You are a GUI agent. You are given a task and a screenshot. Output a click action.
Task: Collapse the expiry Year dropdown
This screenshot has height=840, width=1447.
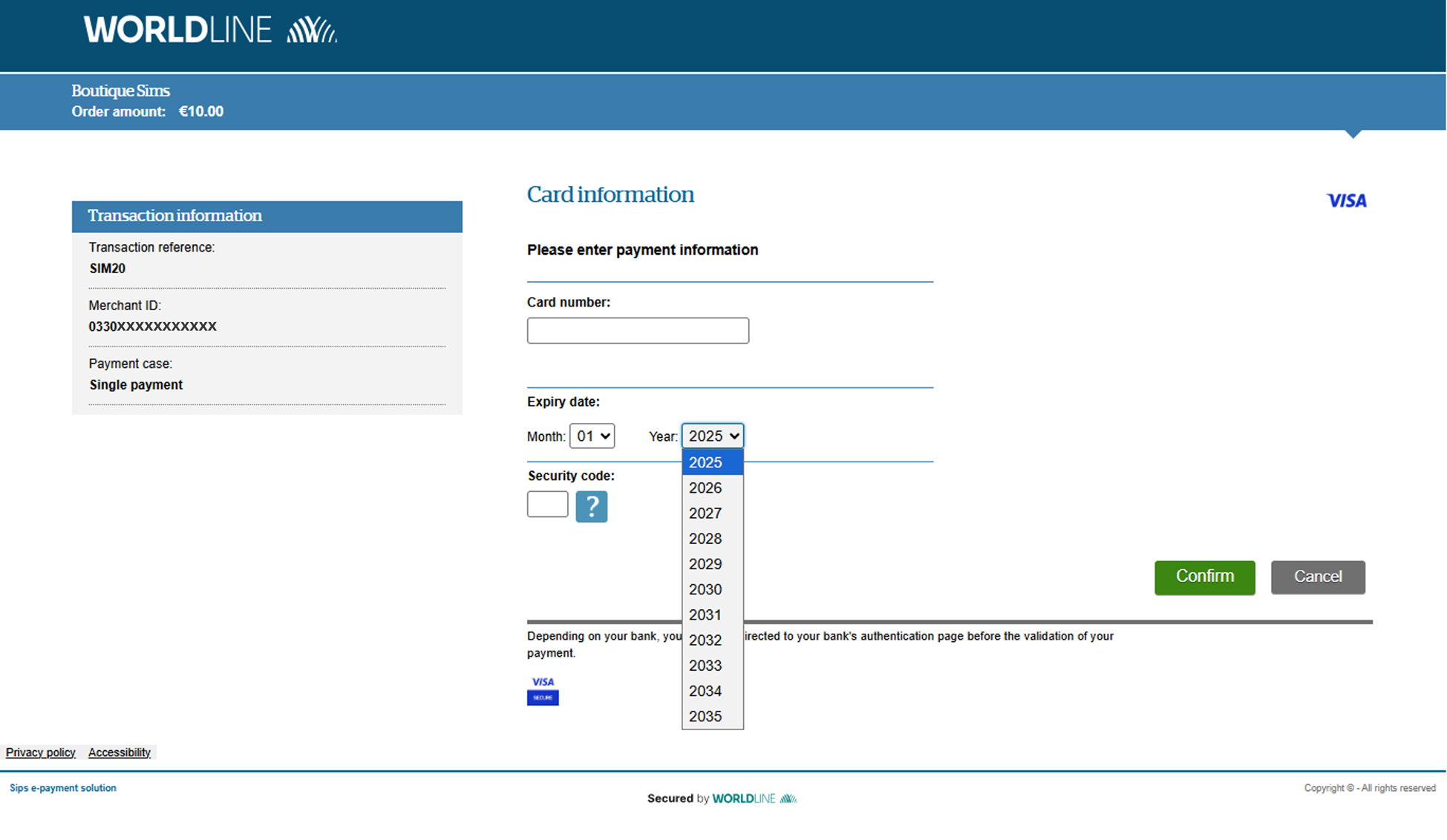tap(712, 436)
